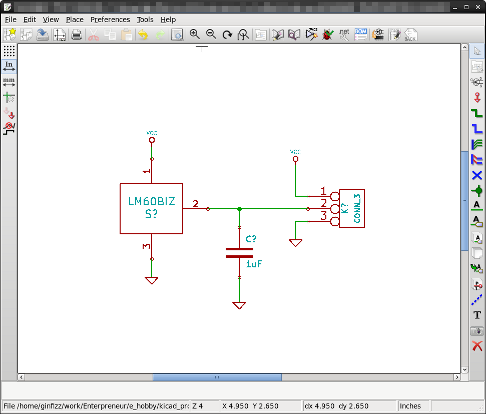
Task: Run CvPcb to associate footprints
Action: [378, 35]
